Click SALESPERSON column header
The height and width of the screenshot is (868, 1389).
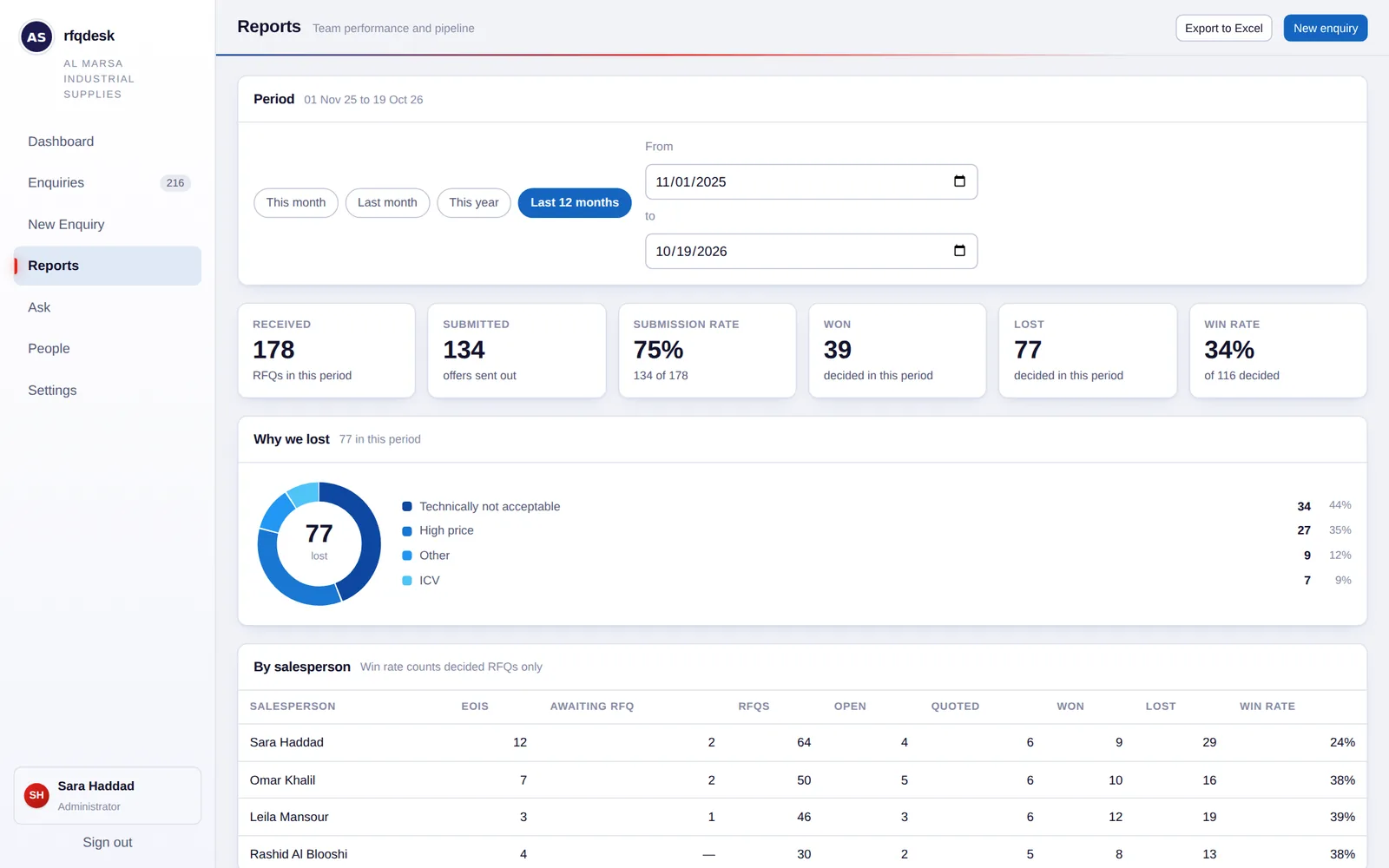coord(293,707)
